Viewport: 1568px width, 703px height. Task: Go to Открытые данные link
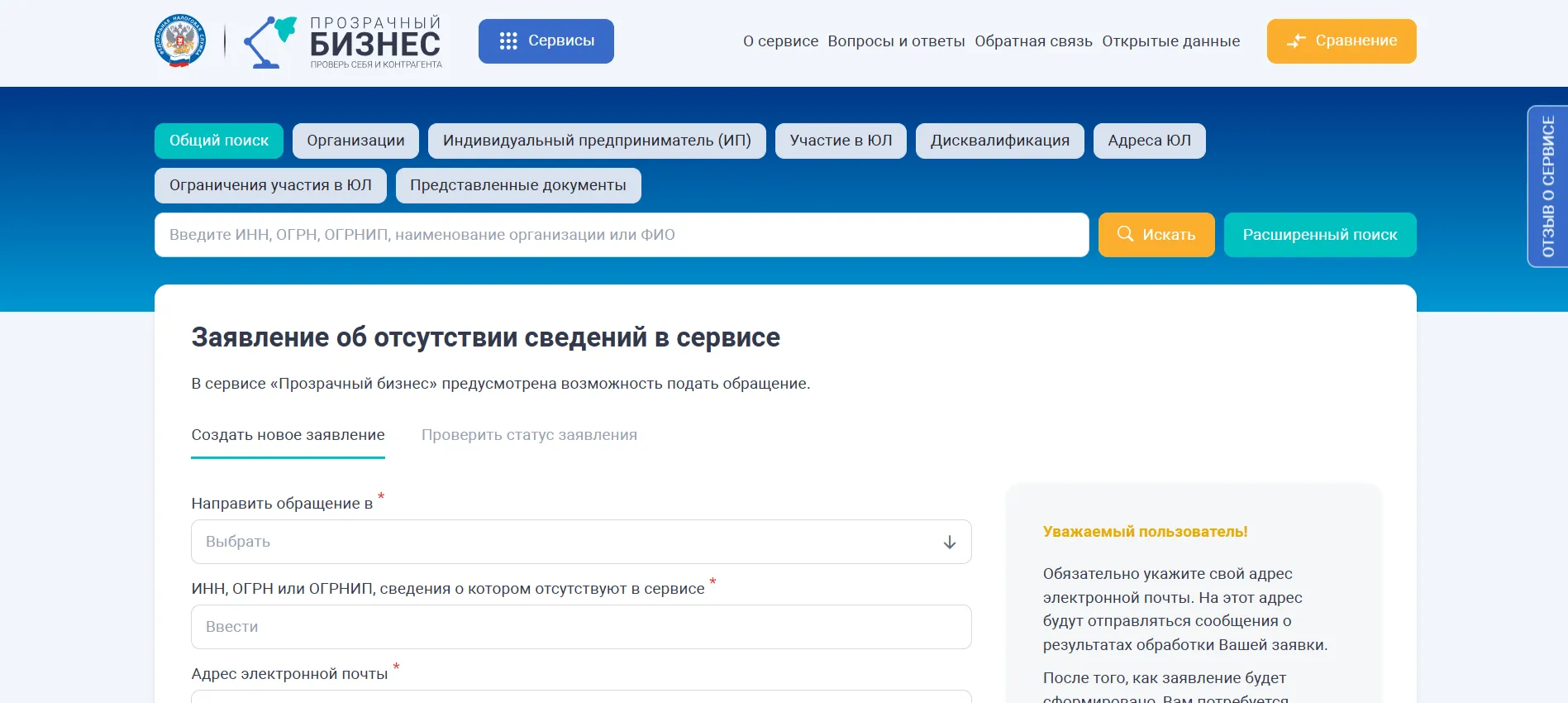(x=1170, y=41)
